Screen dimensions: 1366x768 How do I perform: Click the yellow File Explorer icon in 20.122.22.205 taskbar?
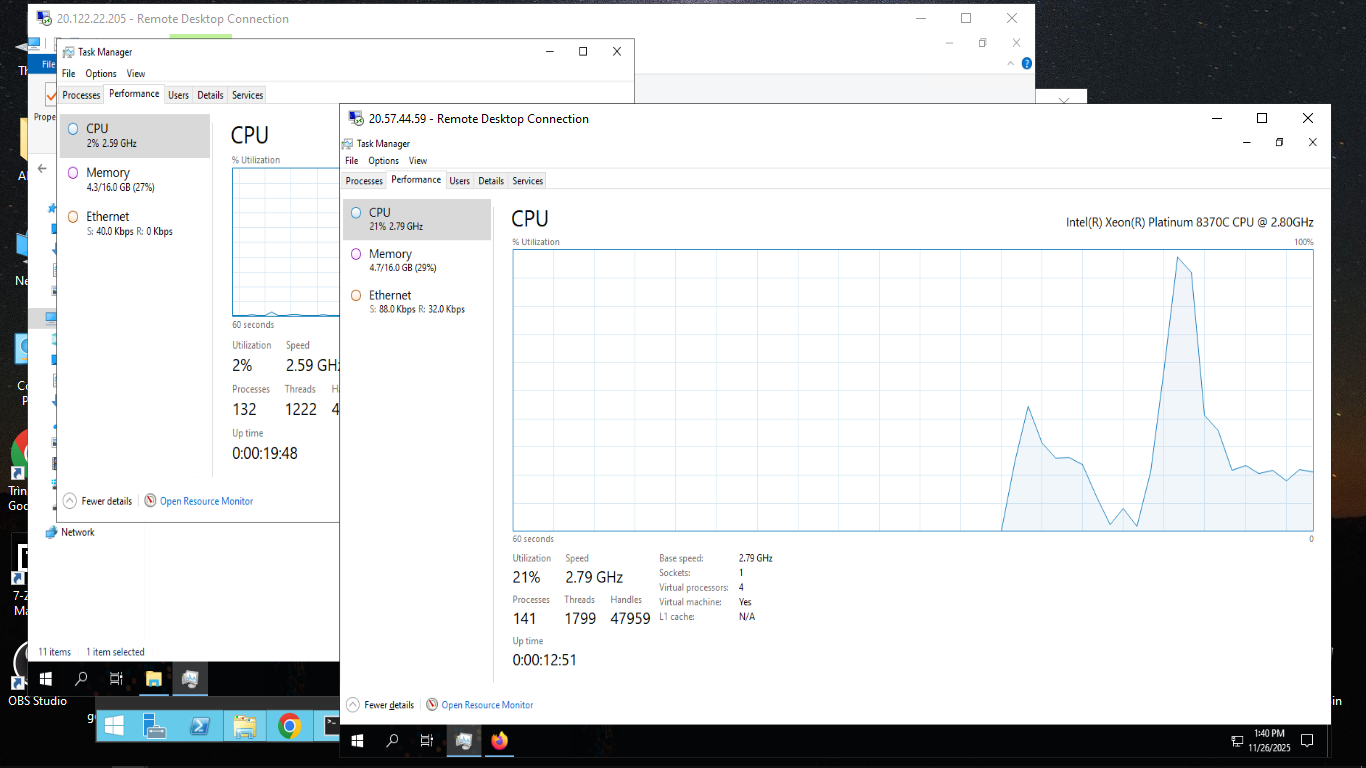tap(153, 679)
